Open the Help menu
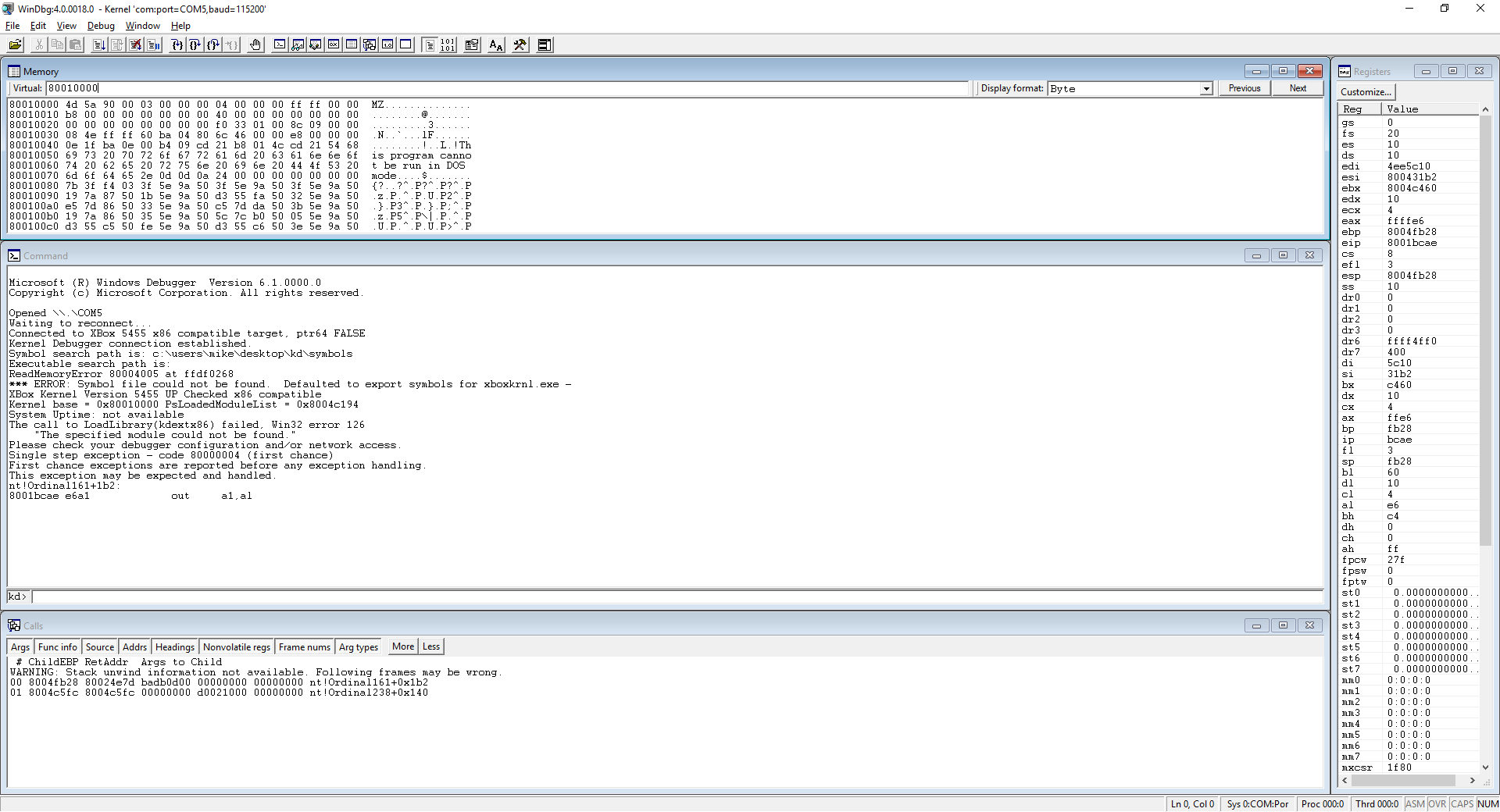The image size is (1500, 812). [180, 26]
